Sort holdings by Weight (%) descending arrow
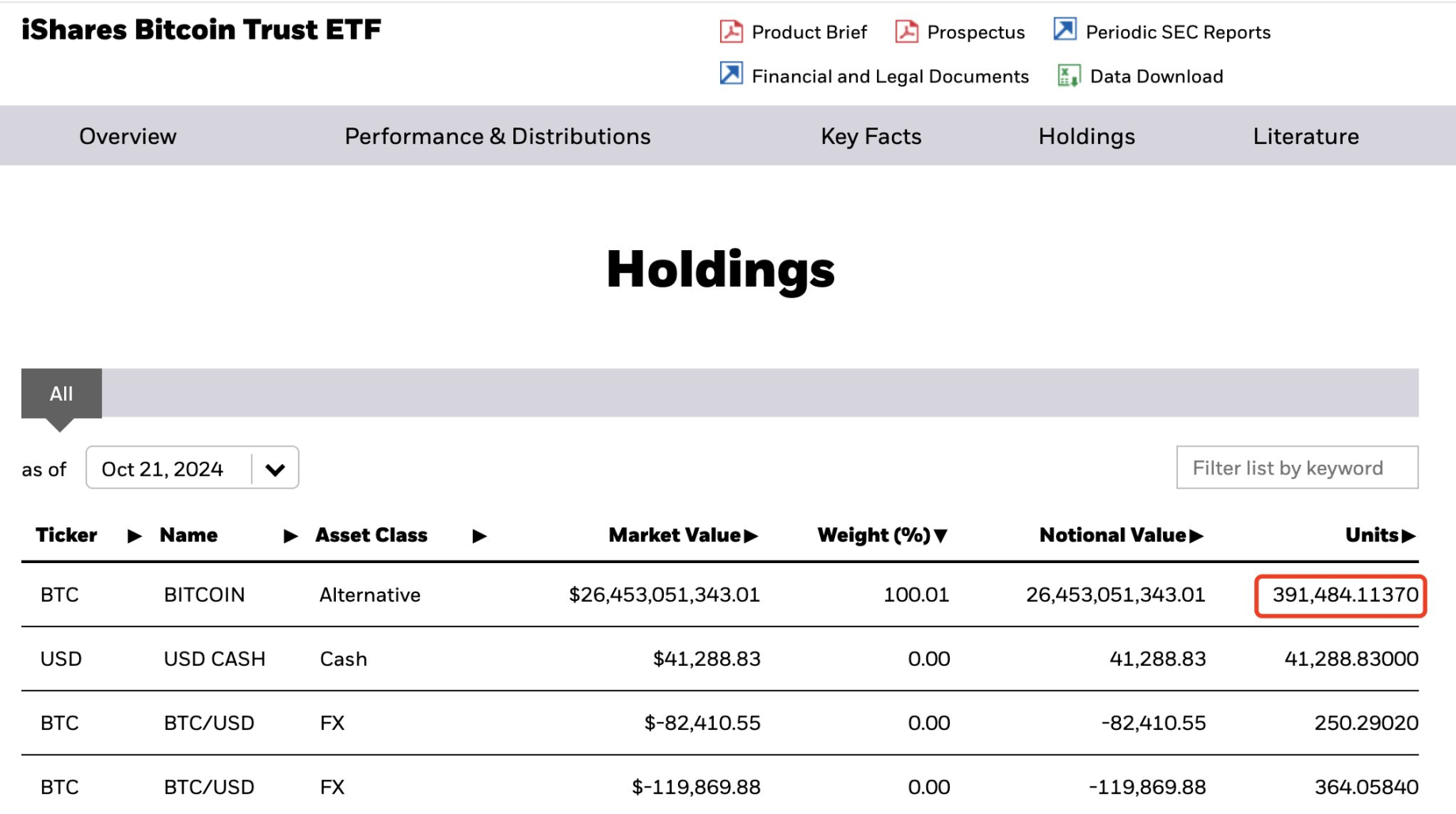This screenshot has width=1456, height=814. (x=941, y=537)
